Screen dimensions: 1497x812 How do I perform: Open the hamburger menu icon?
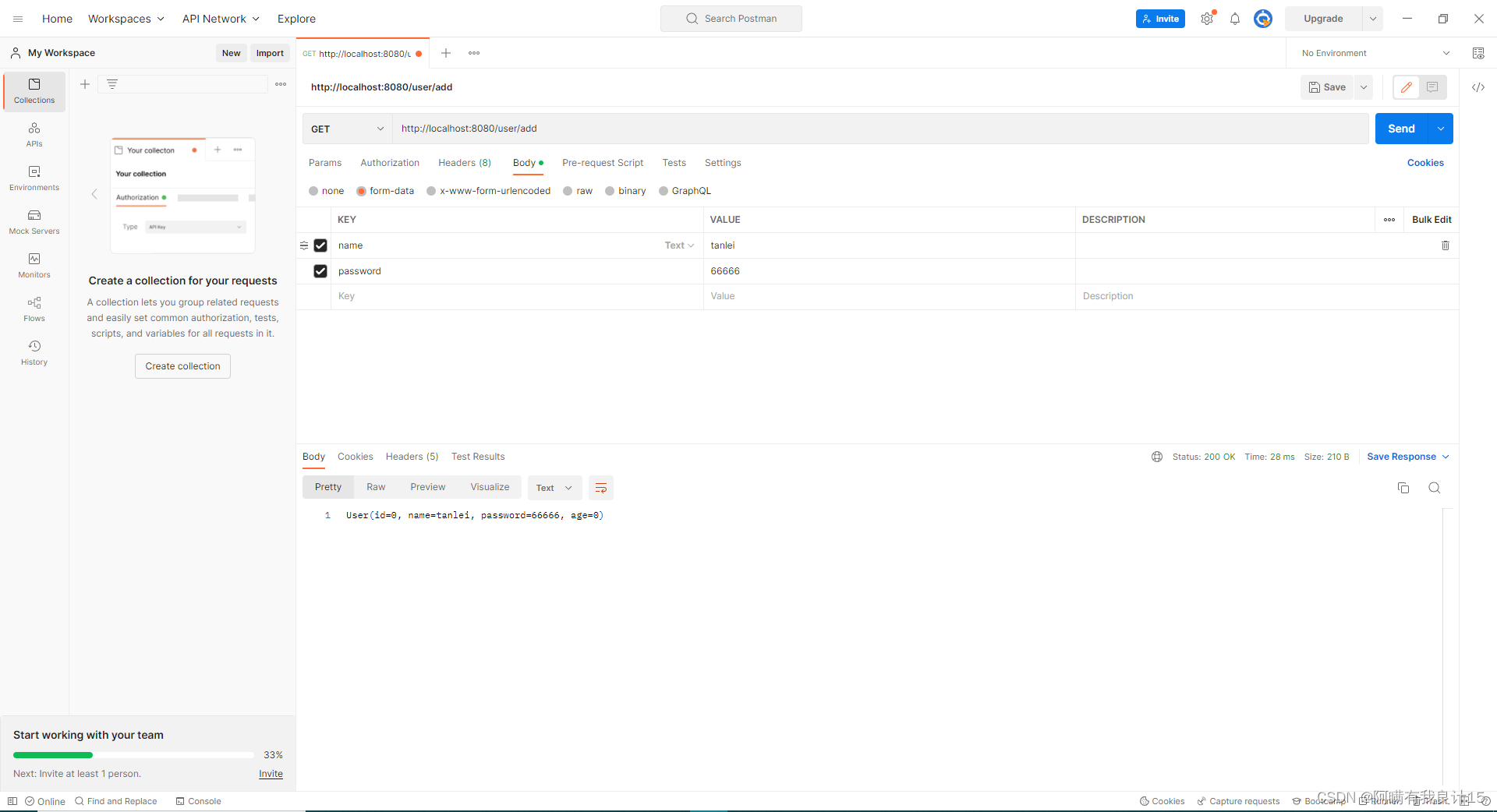click(18, 19)
